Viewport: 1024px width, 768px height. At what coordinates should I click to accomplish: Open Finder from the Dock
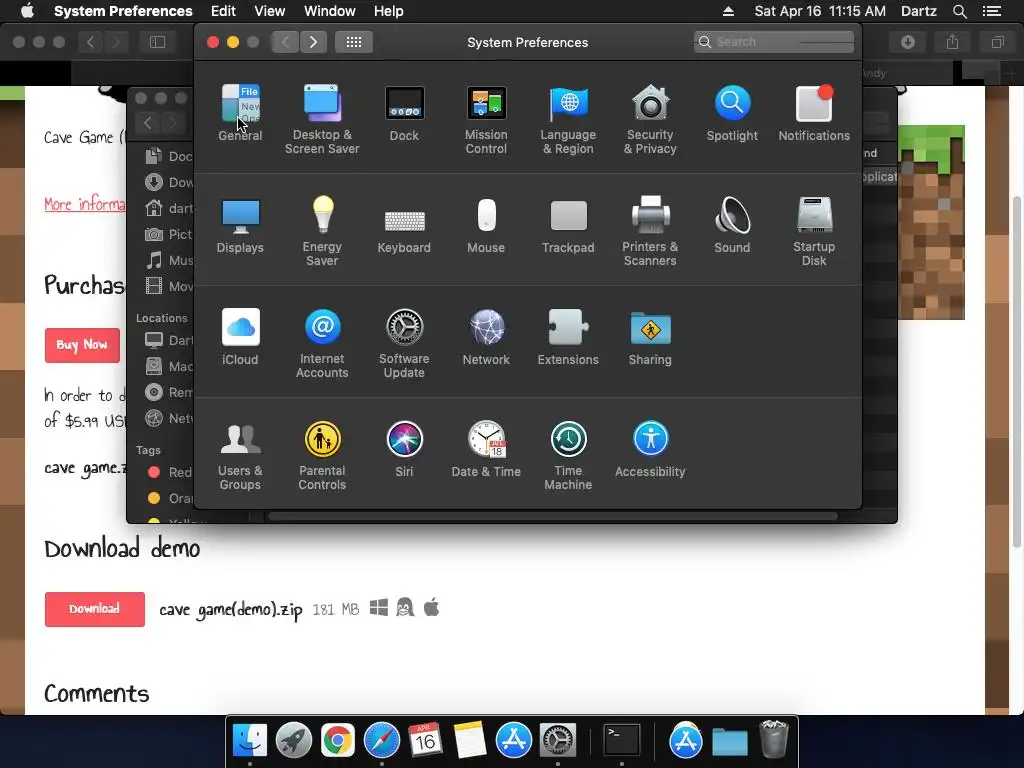point(250,740)
